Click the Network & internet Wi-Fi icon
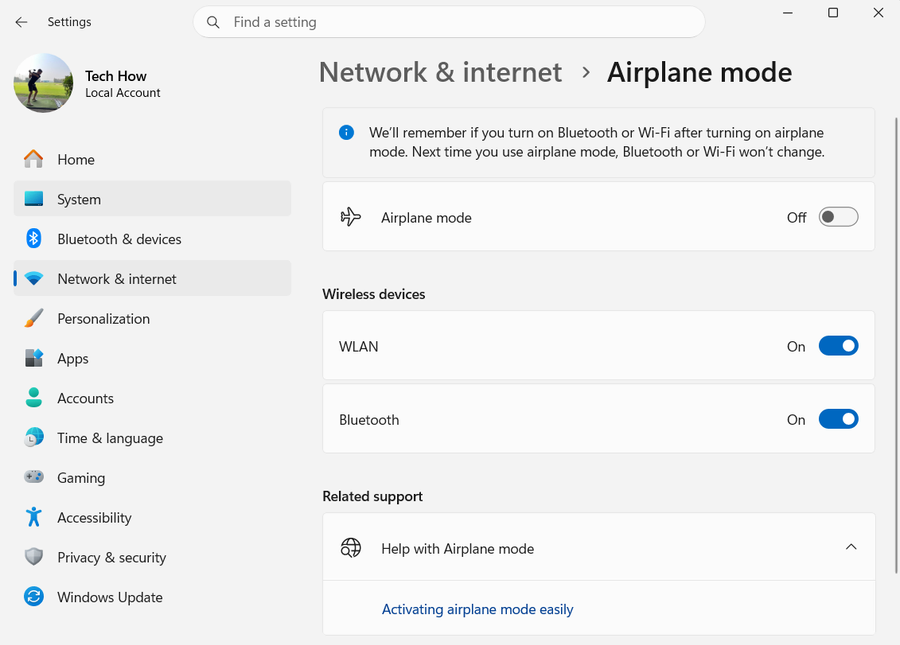The width and height of the screenshot is (900, 645). 33,279
